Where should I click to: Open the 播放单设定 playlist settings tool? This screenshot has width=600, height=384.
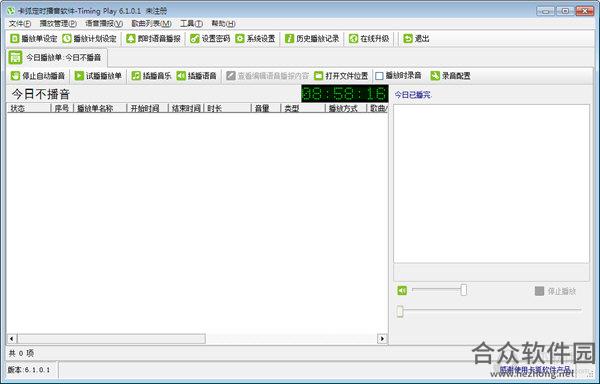coord(34,39)
